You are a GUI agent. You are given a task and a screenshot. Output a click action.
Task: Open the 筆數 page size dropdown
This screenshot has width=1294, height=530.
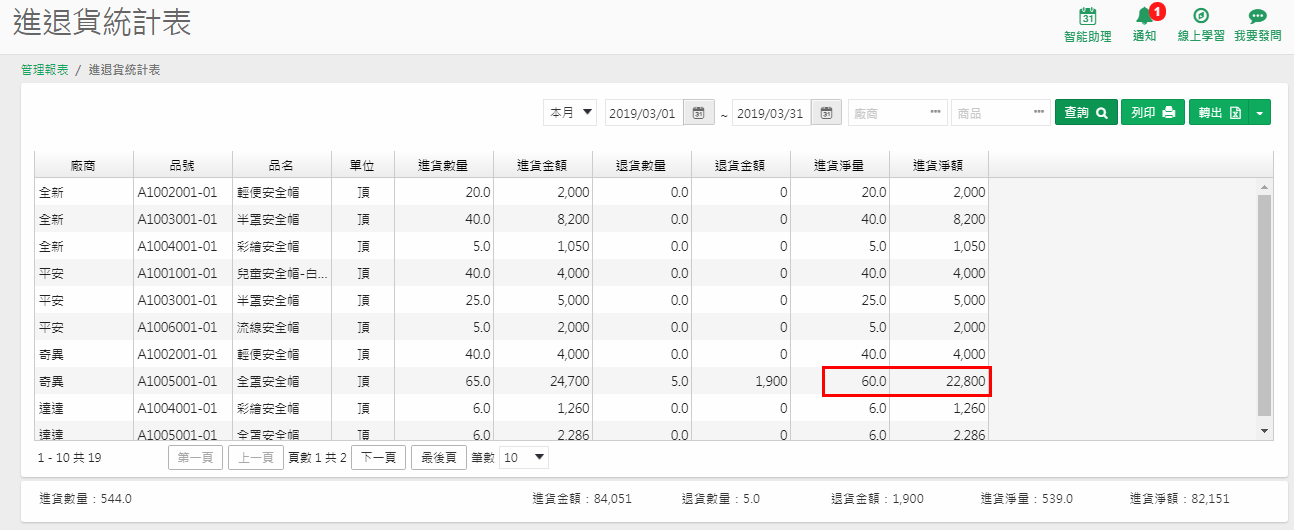pos(524,458)
